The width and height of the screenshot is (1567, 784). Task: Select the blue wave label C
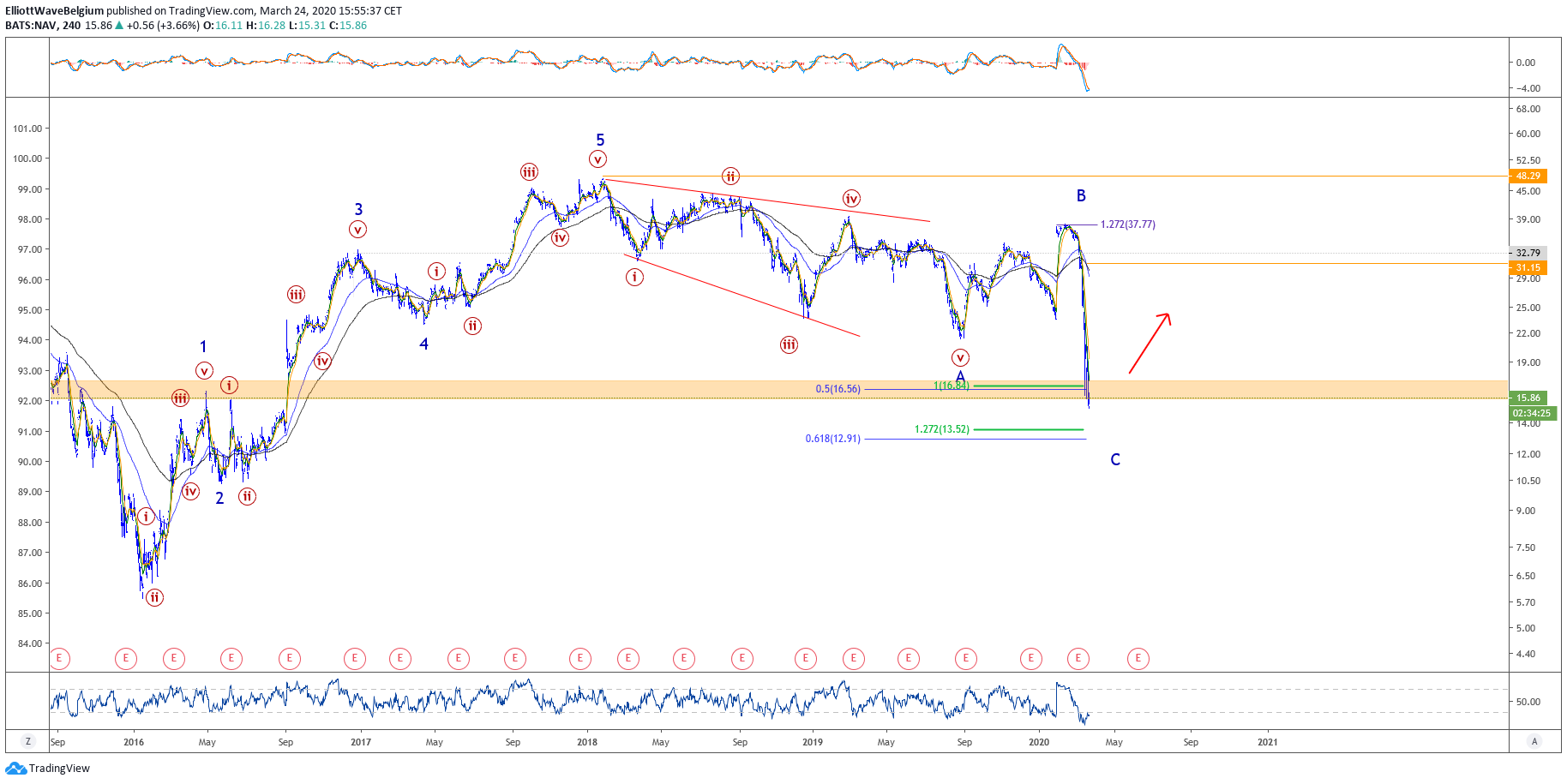(x=1115, y=460)
